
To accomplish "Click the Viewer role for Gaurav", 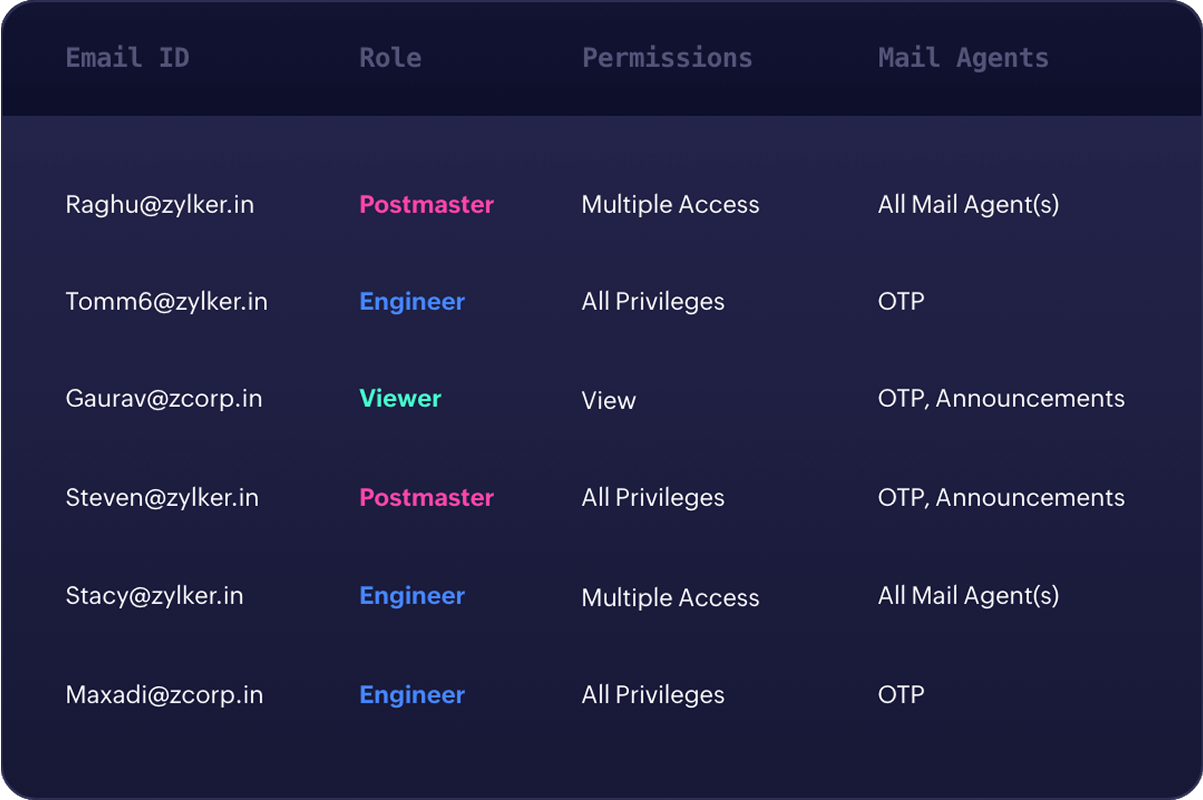I will click(x=400, y=399).
